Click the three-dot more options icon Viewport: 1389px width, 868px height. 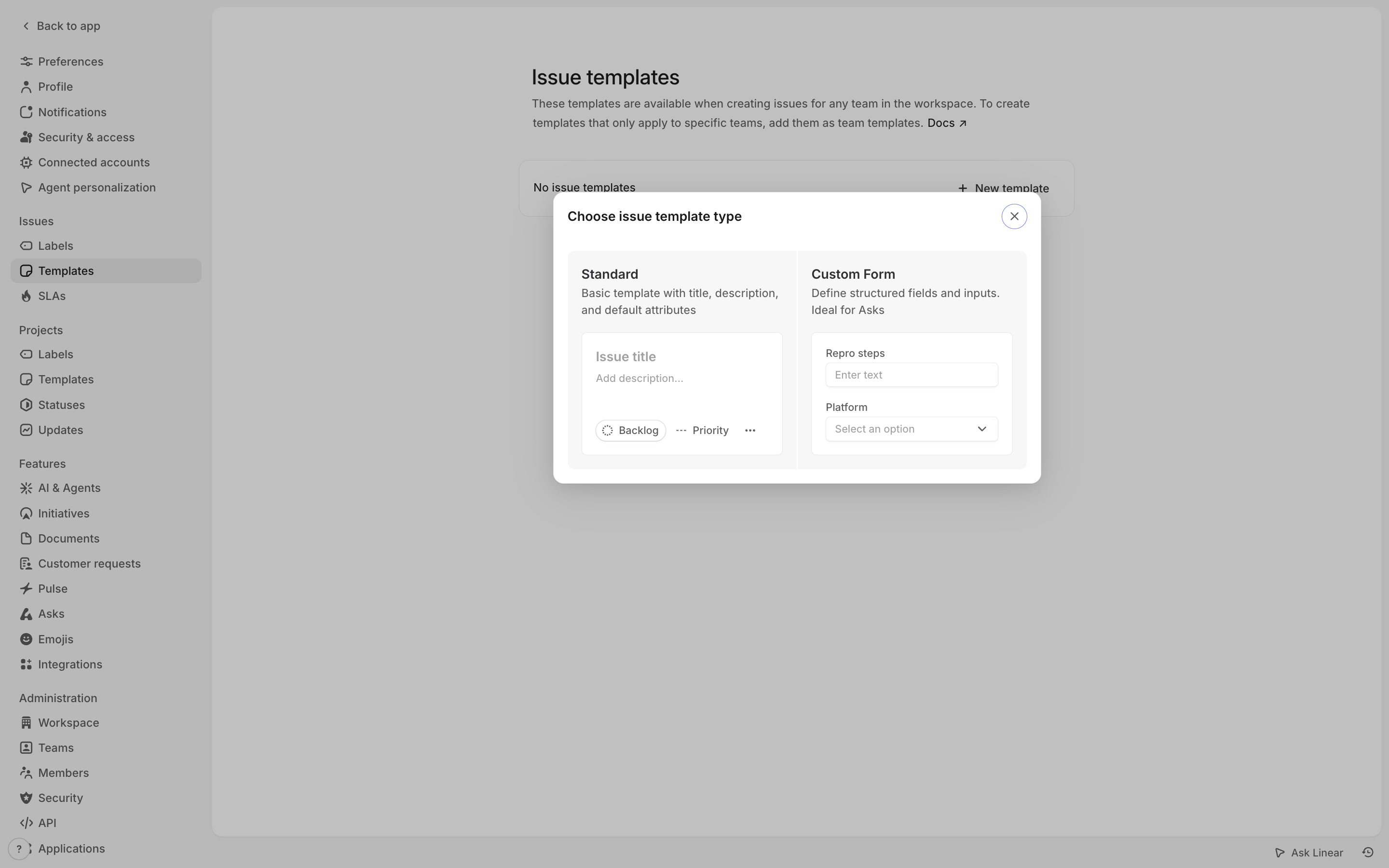pos(749,430)
